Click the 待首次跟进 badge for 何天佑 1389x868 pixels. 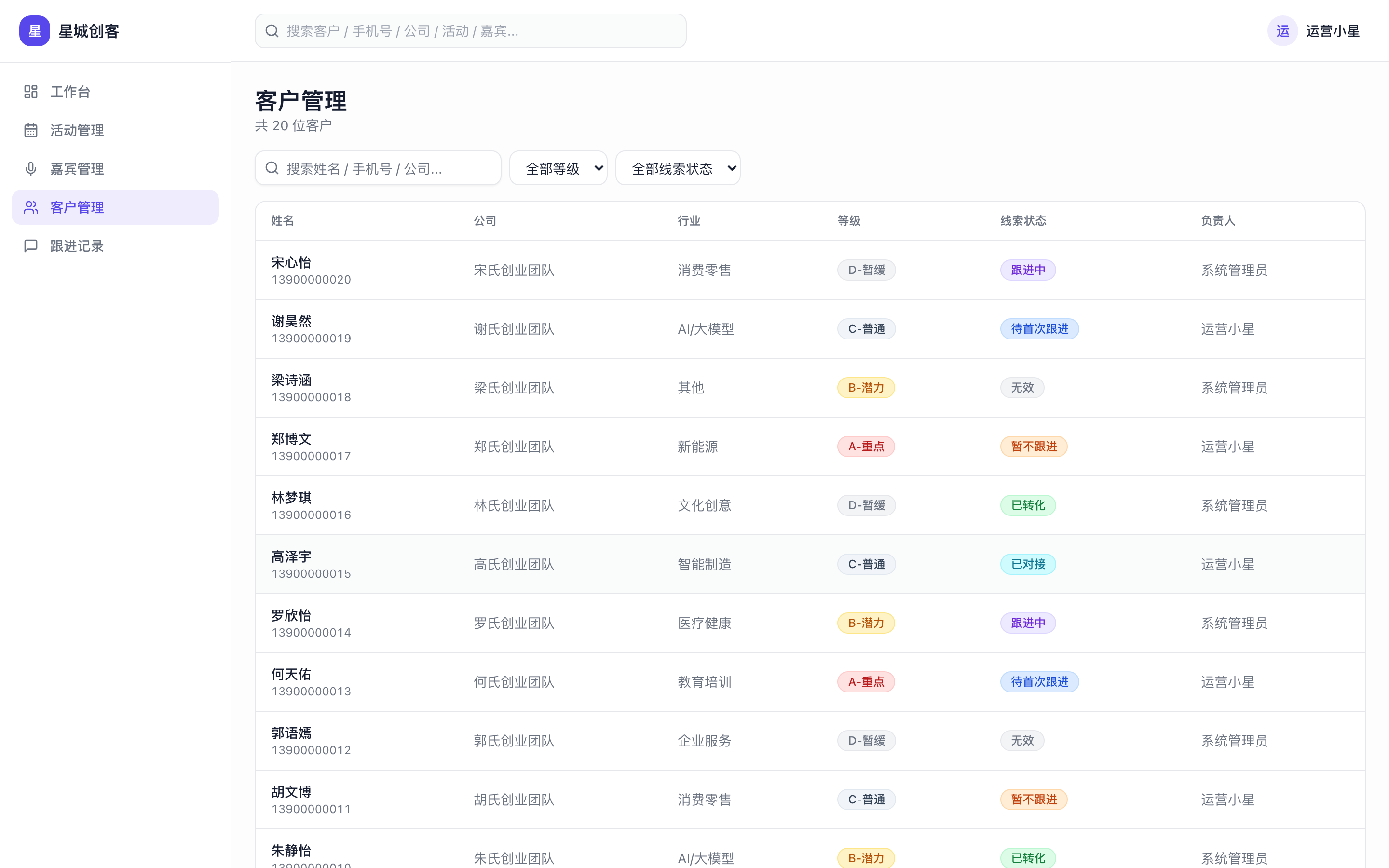tap(1039, 682)
